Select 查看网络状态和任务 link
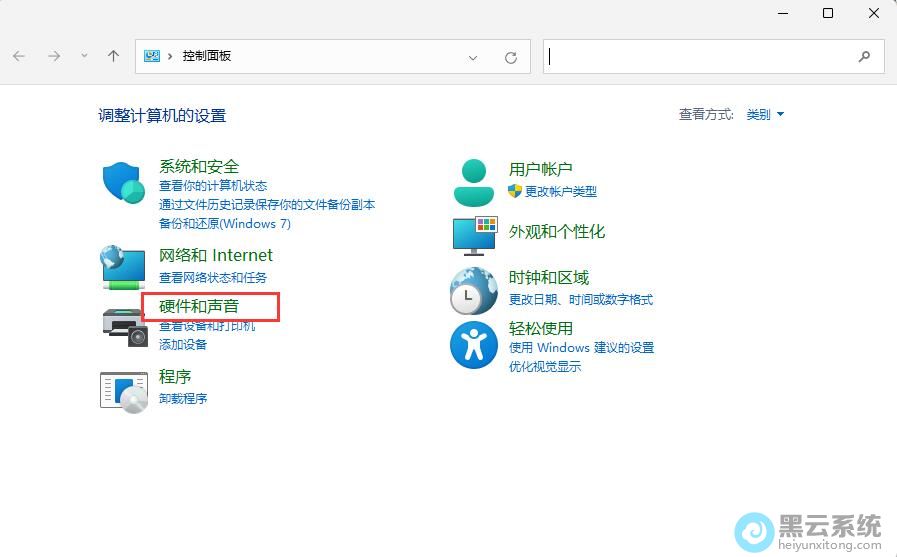 [x=213, y=278]
